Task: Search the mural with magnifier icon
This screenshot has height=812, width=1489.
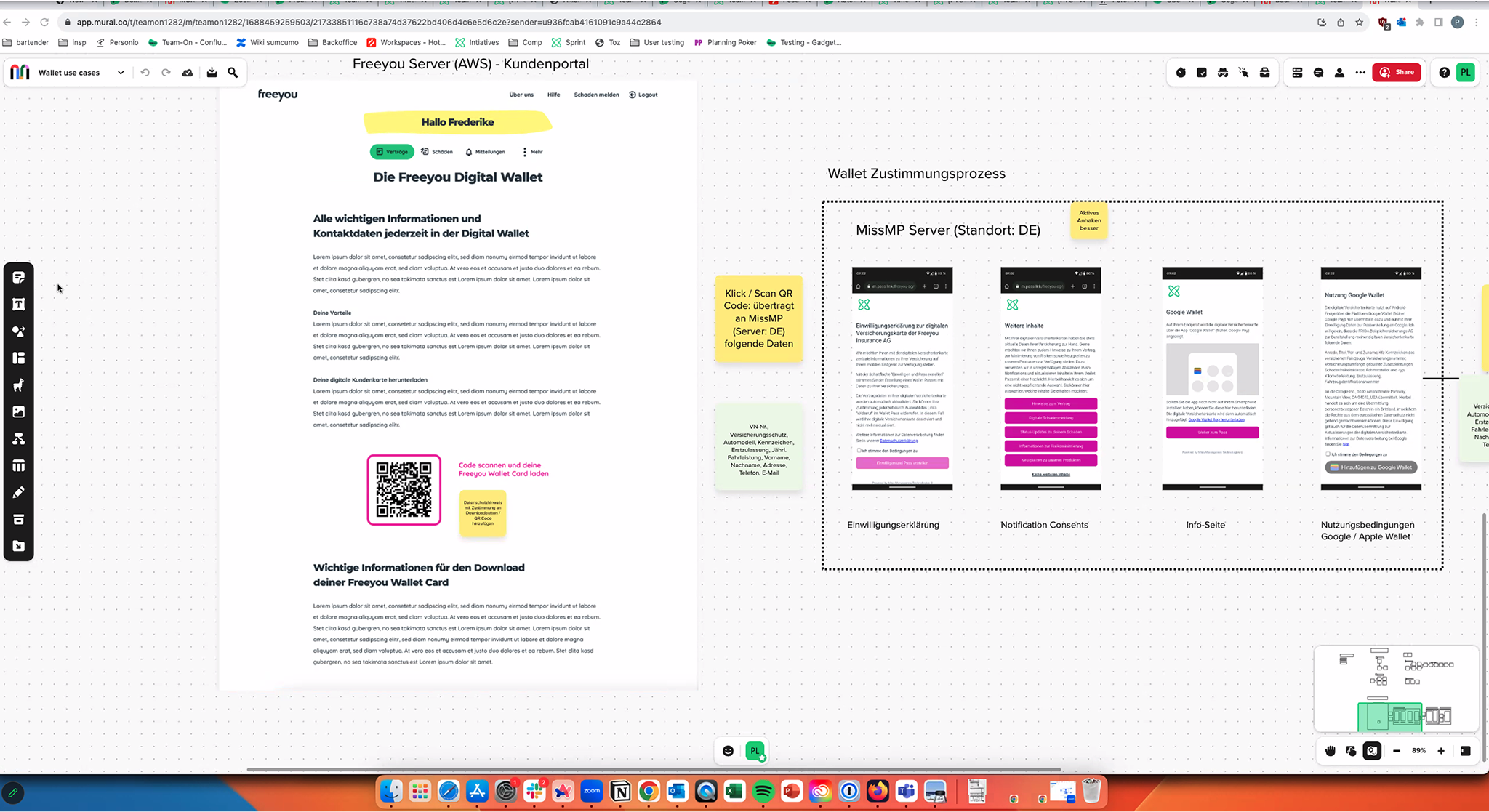Action: coord(233,73)
